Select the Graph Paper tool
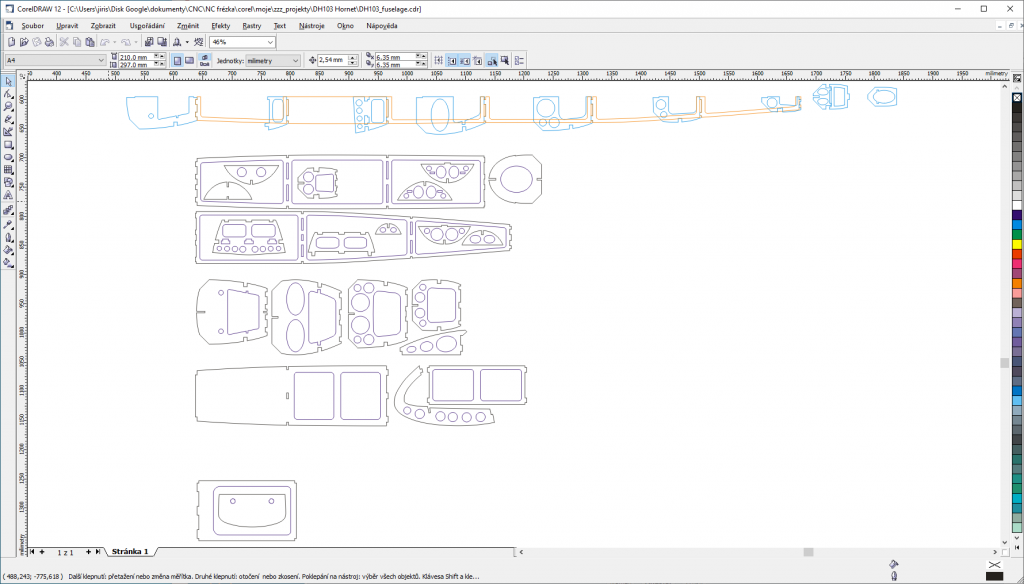The image size is (1024, 584). coord(8,171)
